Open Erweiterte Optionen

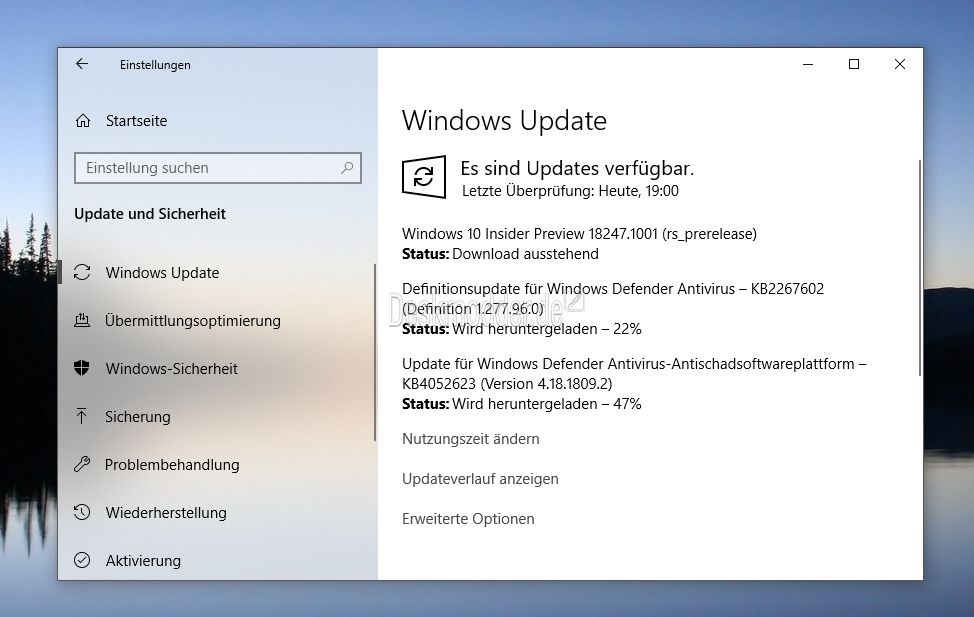point(468,519)
